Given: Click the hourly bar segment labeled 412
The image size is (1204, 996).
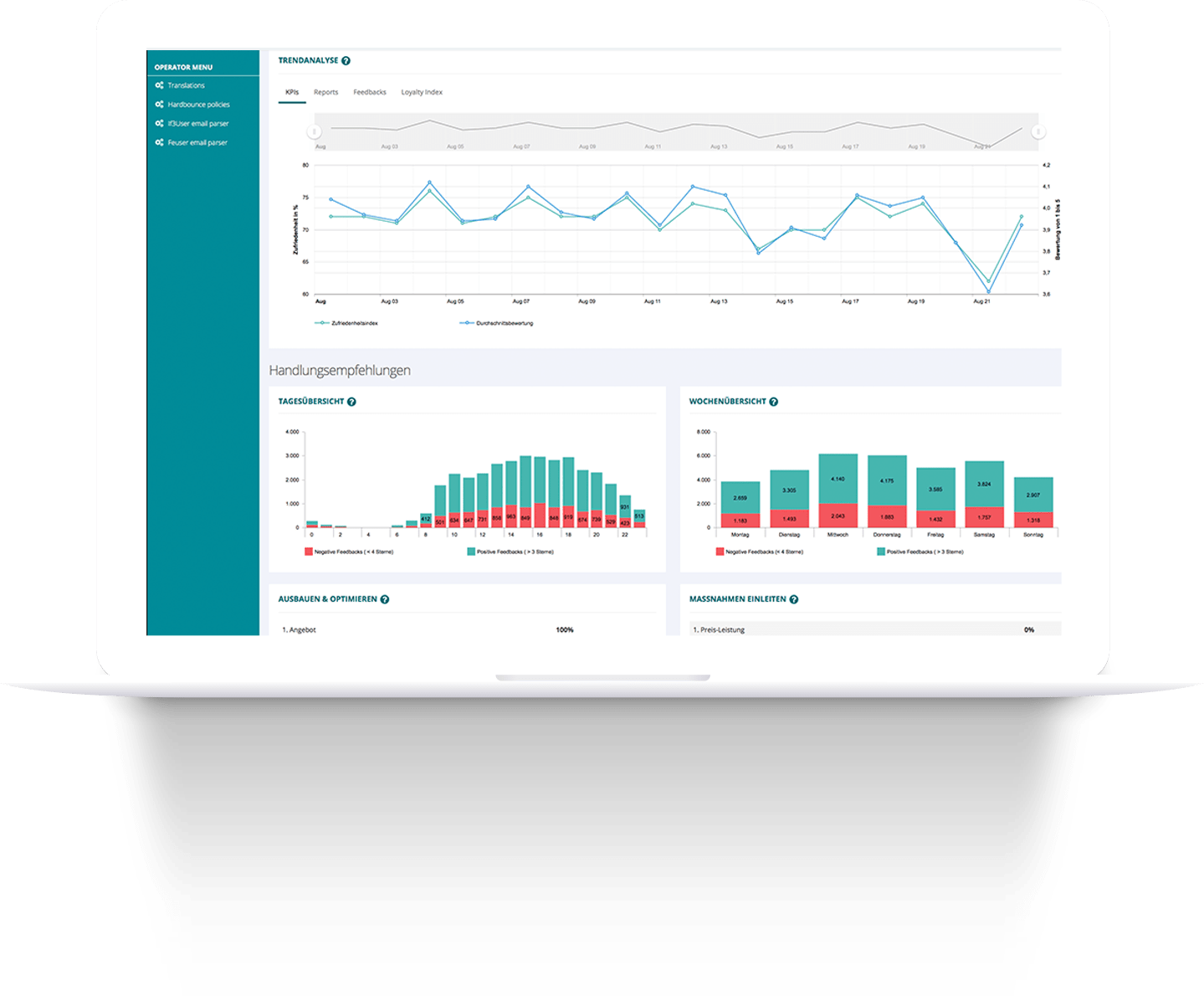Looking at the screenshot, I should click(x=426, y=519).
